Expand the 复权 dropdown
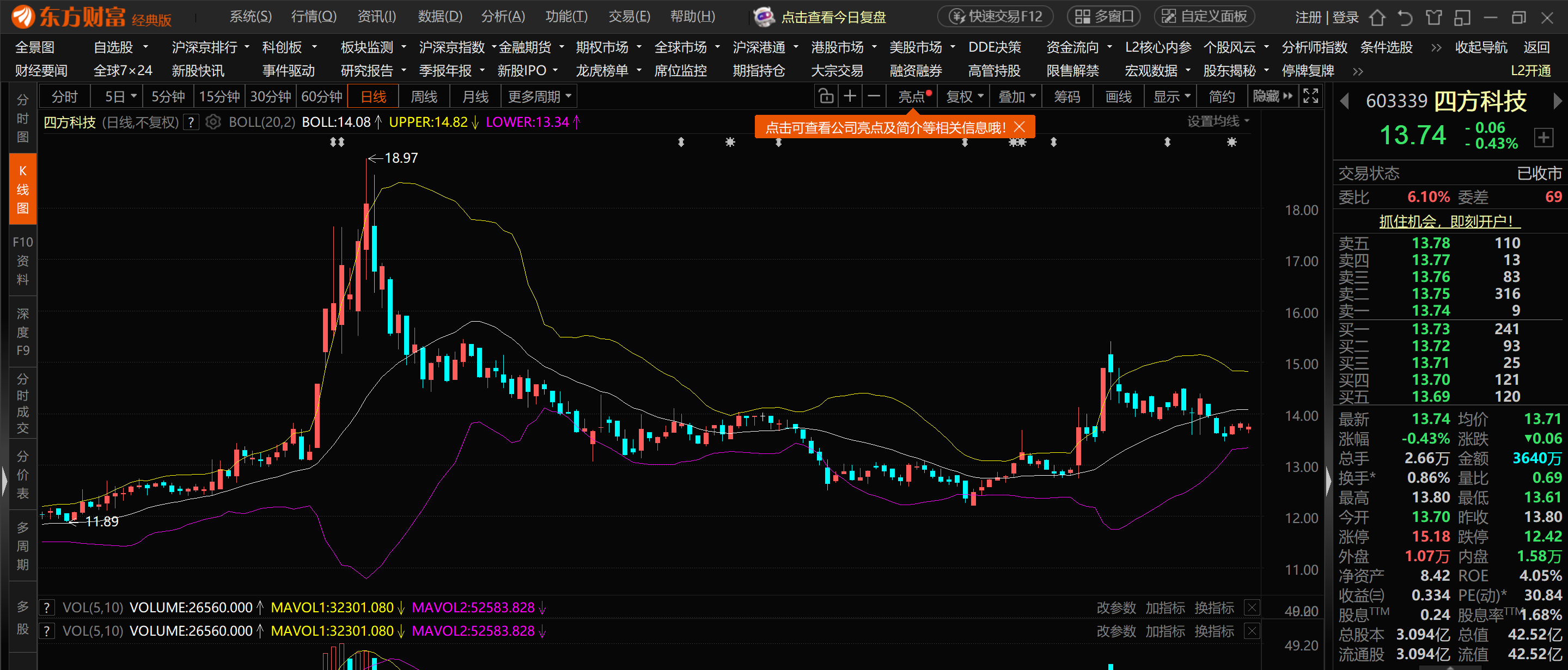Viewport: 1568px width, 670px height. (964, 96)
